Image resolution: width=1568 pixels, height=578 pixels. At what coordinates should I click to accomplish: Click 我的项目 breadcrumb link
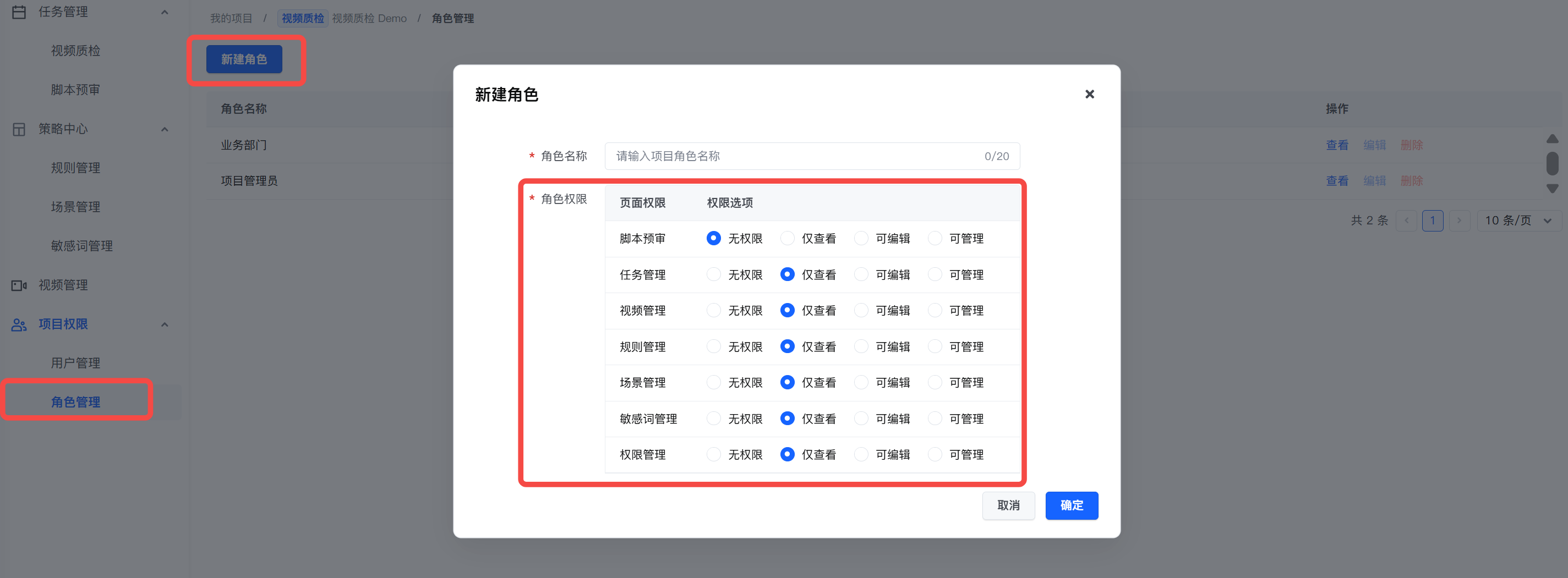click(x=231, y=18)
